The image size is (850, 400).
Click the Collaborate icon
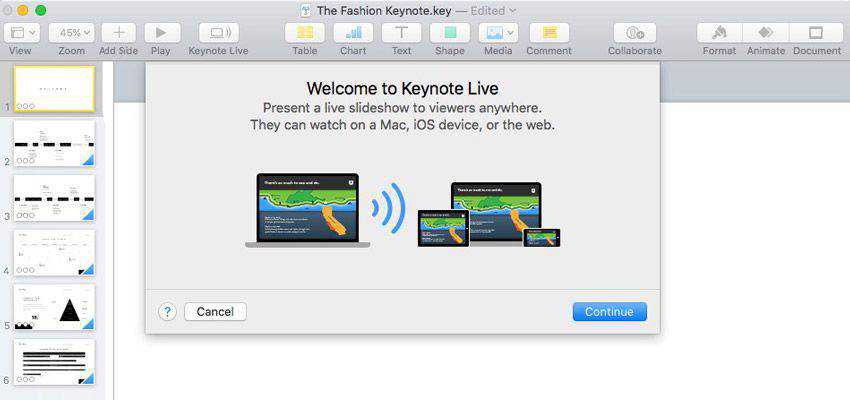click(634, 33)
